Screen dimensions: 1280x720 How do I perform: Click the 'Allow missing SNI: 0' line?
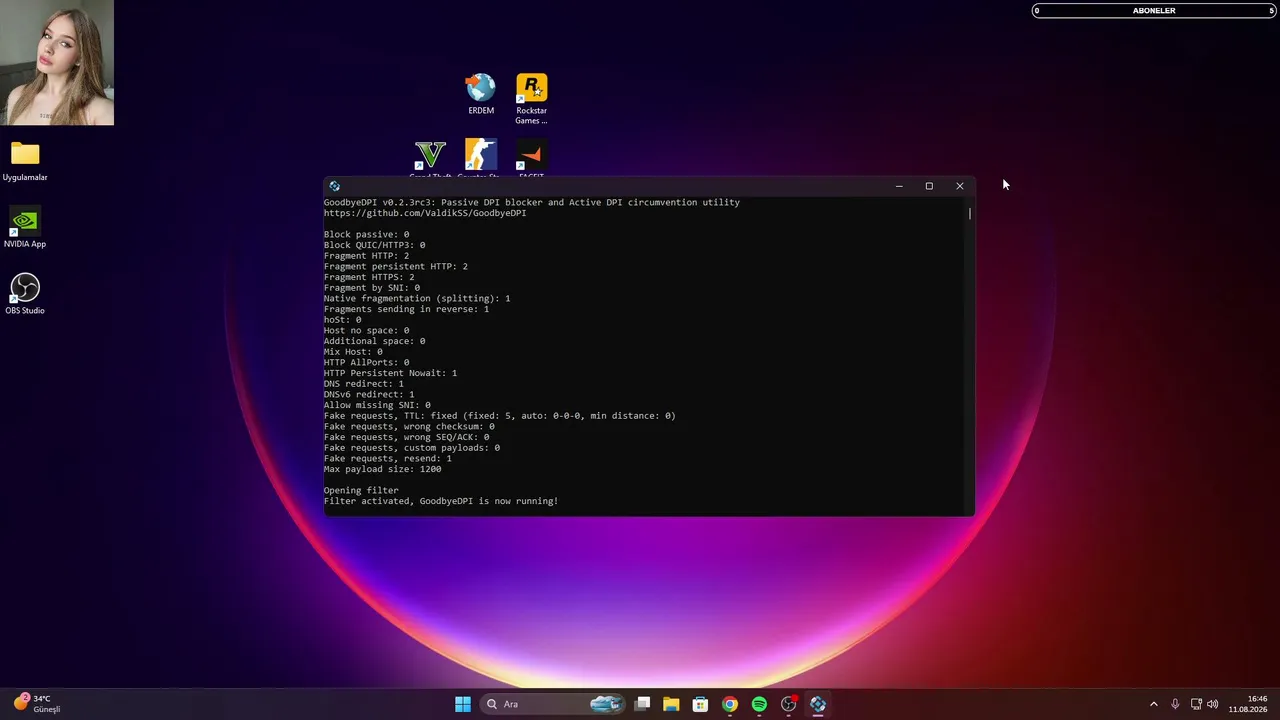point(377,405)
